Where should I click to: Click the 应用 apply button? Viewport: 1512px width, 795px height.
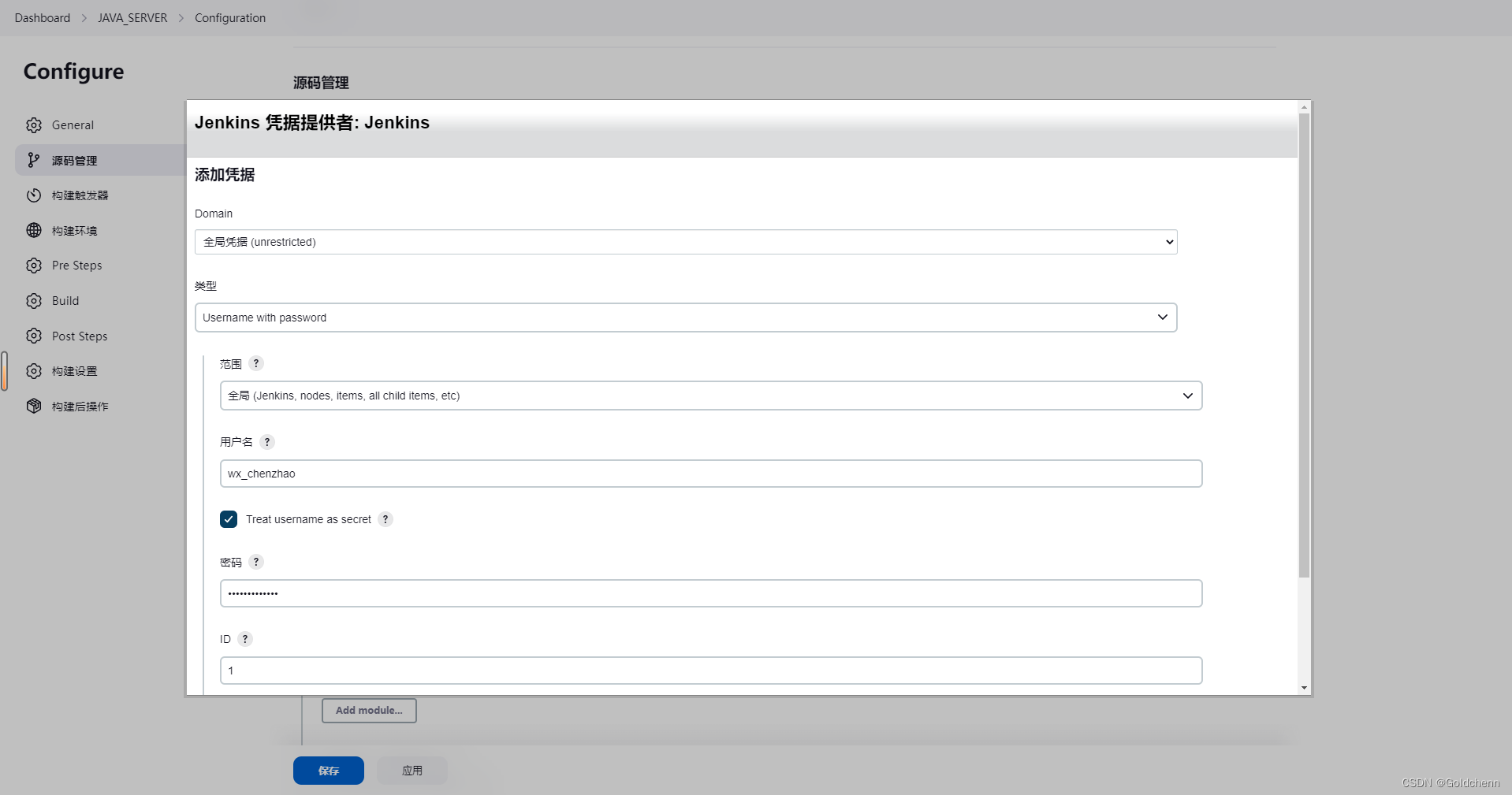(412, 771)
